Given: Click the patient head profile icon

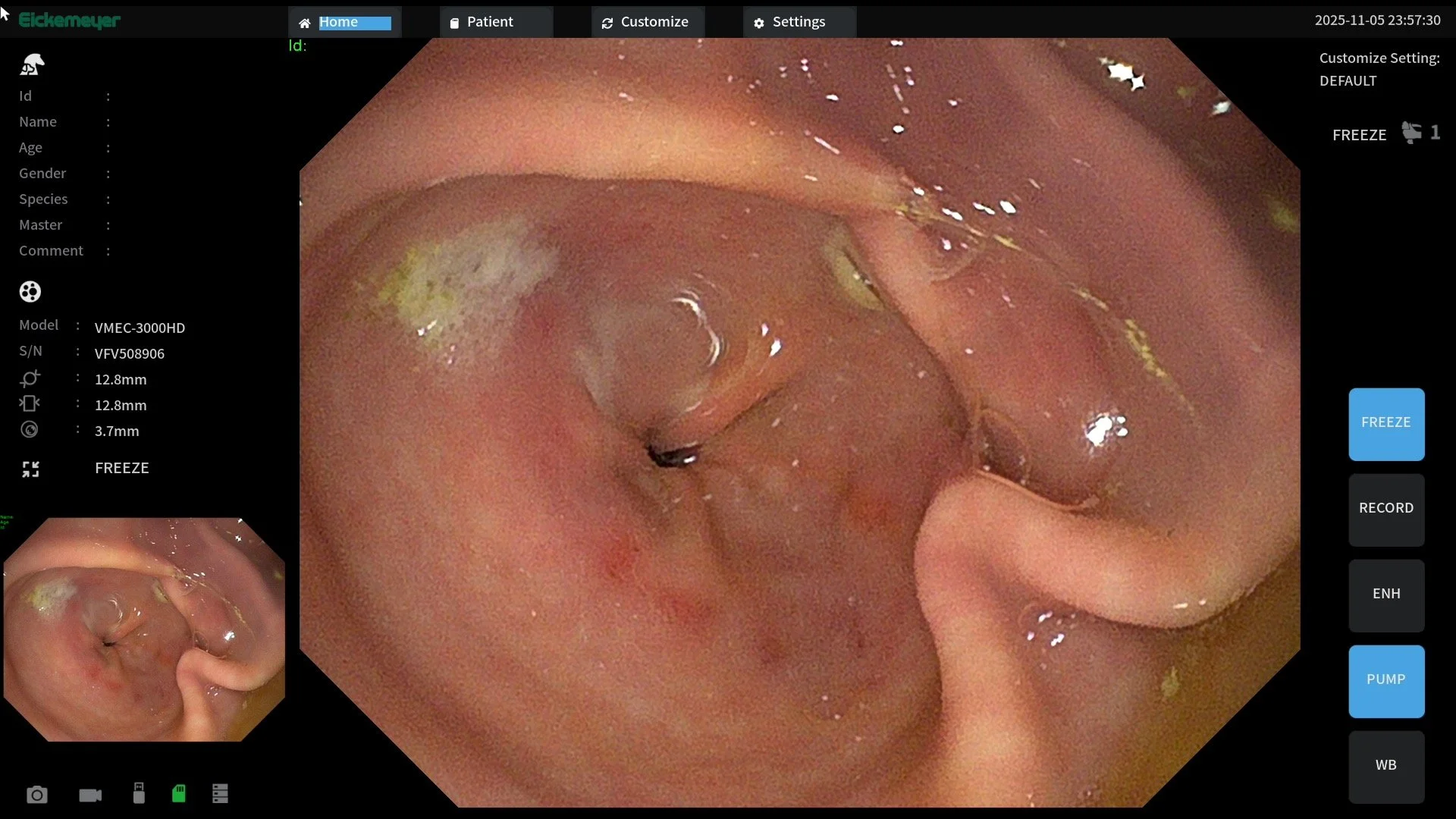Looking at the screenshot, I should tap(32, 65).
